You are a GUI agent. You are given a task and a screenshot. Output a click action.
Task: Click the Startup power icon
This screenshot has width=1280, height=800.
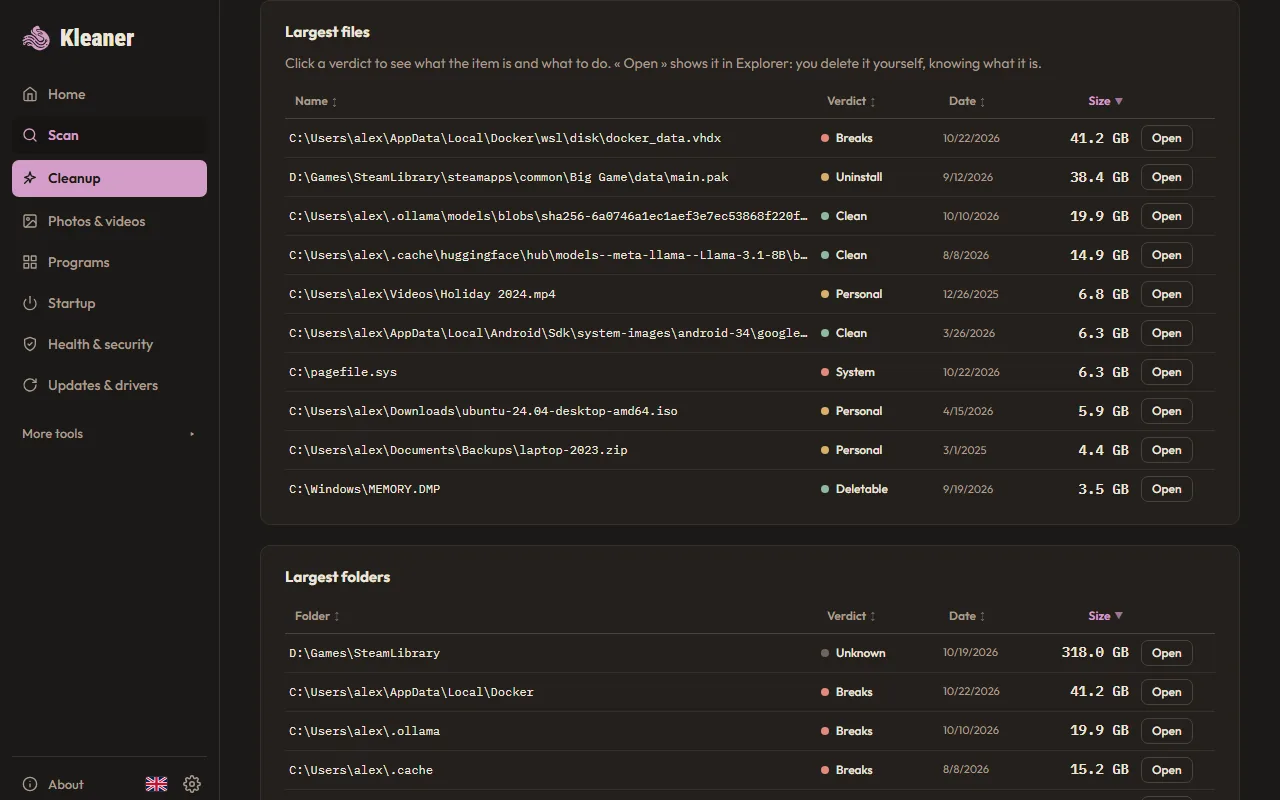pos(30,303)
